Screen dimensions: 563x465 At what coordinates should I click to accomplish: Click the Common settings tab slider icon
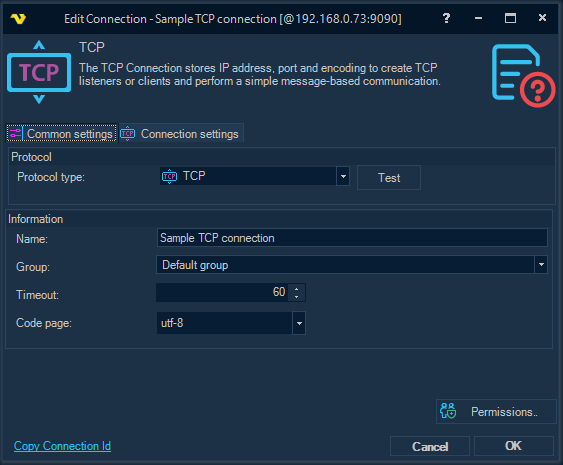tap(15, 134)
